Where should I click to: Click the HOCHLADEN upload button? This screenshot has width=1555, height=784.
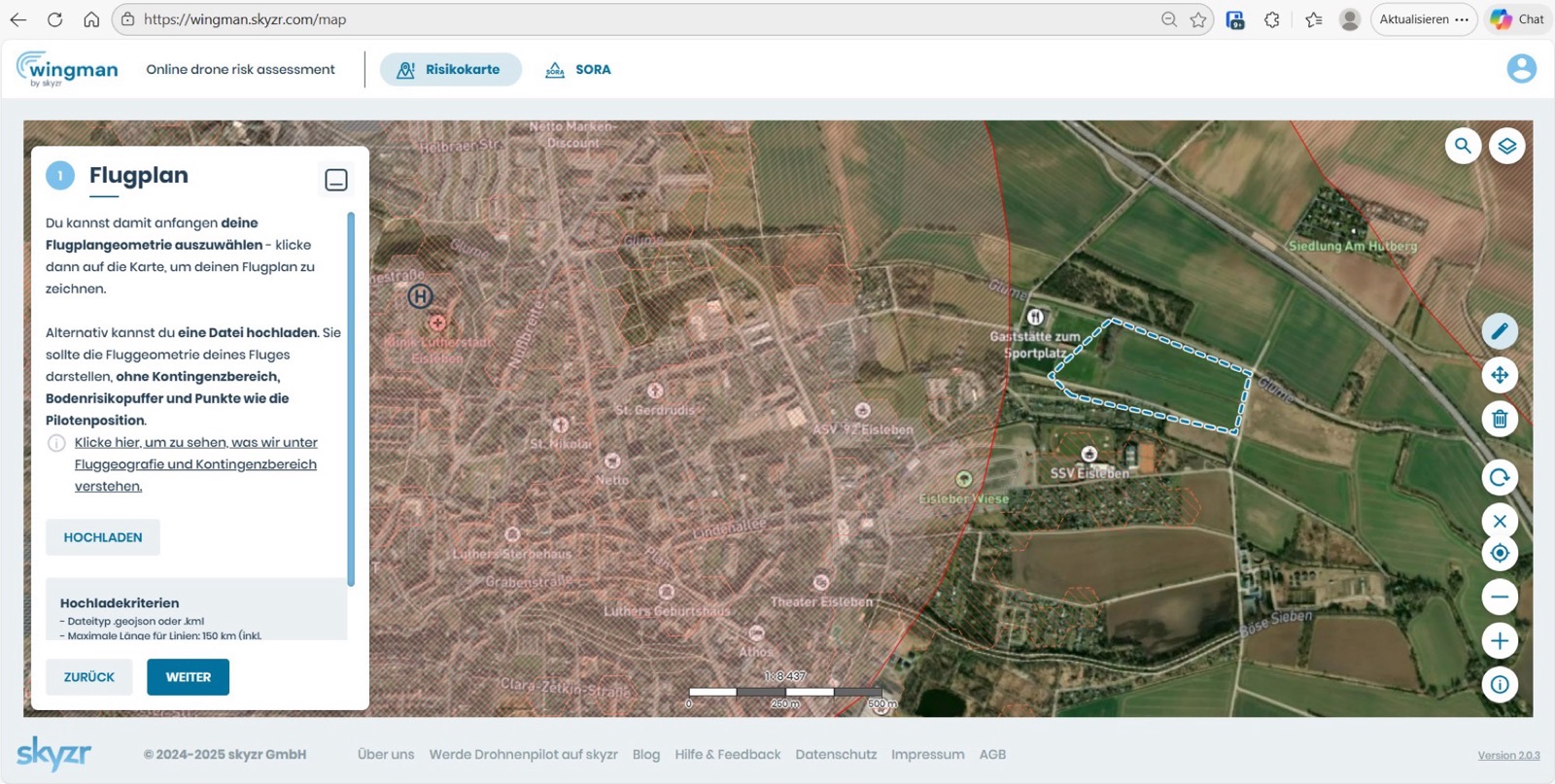[x=103, y=537]
